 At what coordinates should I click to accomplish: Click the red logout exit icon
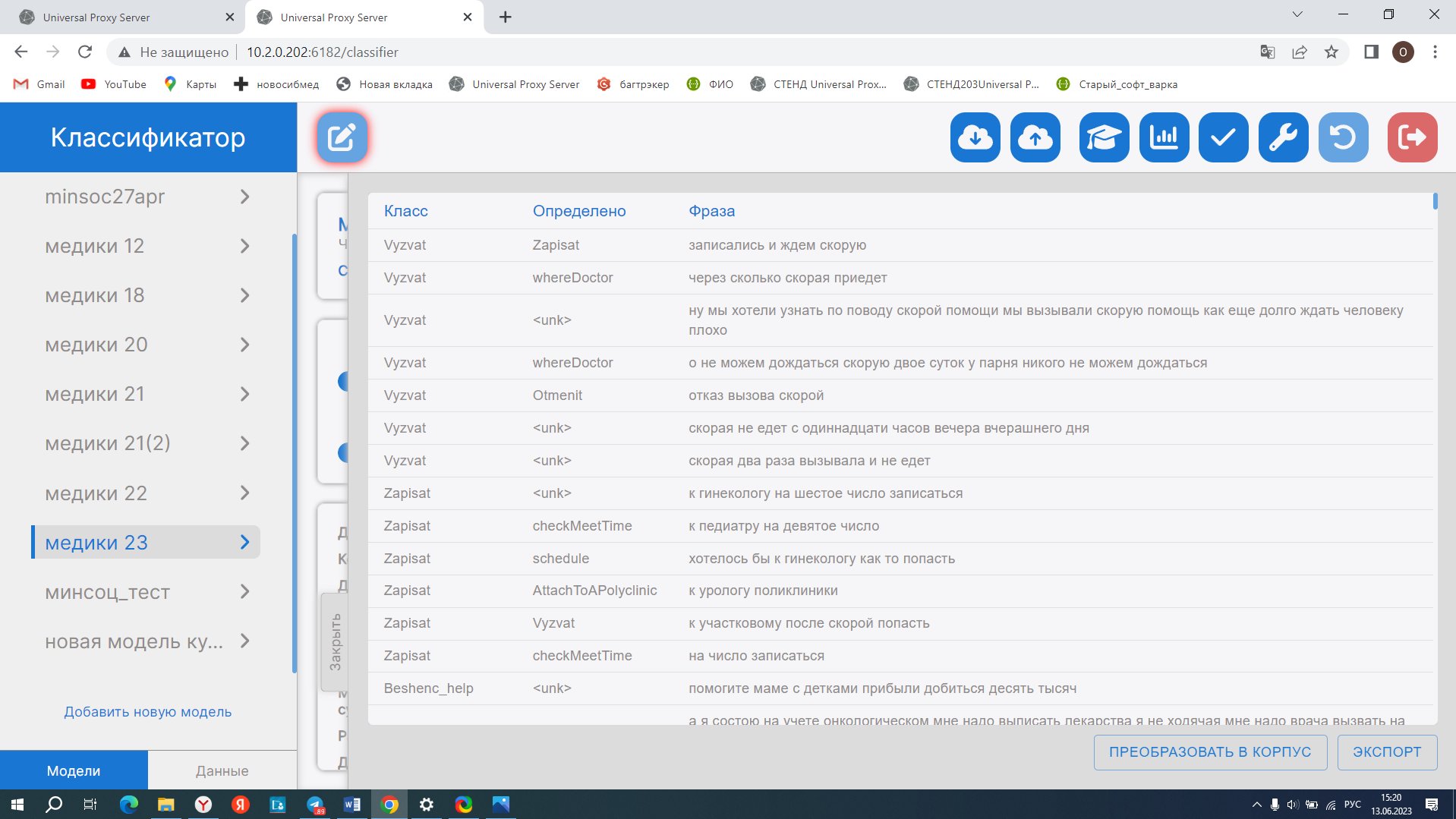(x=1412, y=137)
